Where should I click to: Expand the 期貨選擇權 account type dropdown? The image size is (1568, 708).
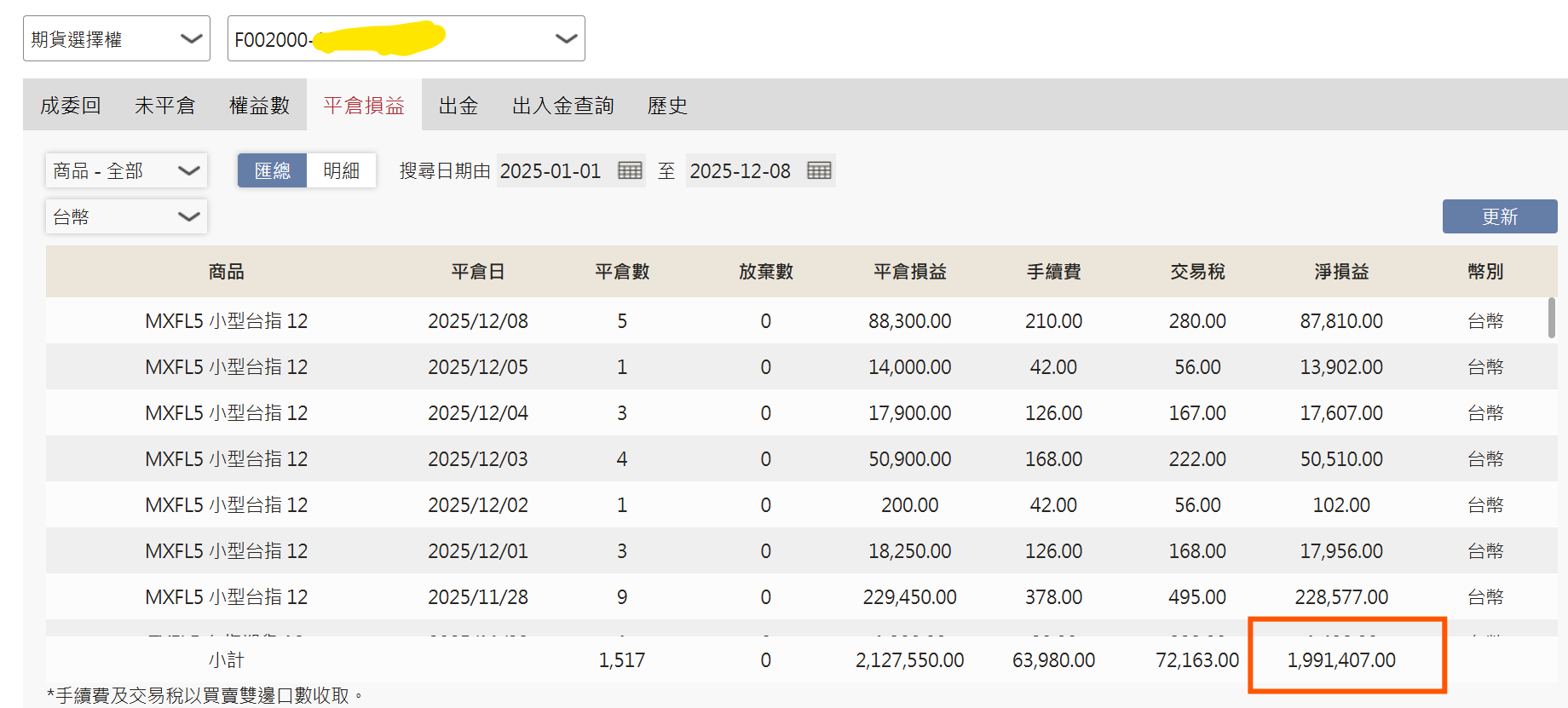[x=117, y=38]
